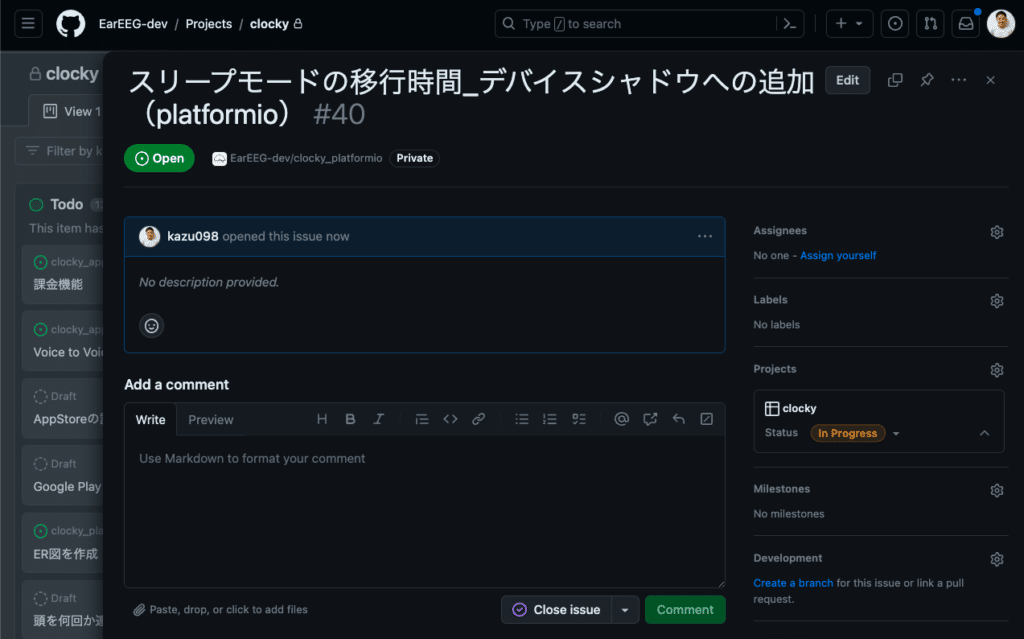This screenshot has height=639, width=1024.
Task: Copy issue link icon next to Edit
Action: tap(895, 80)
